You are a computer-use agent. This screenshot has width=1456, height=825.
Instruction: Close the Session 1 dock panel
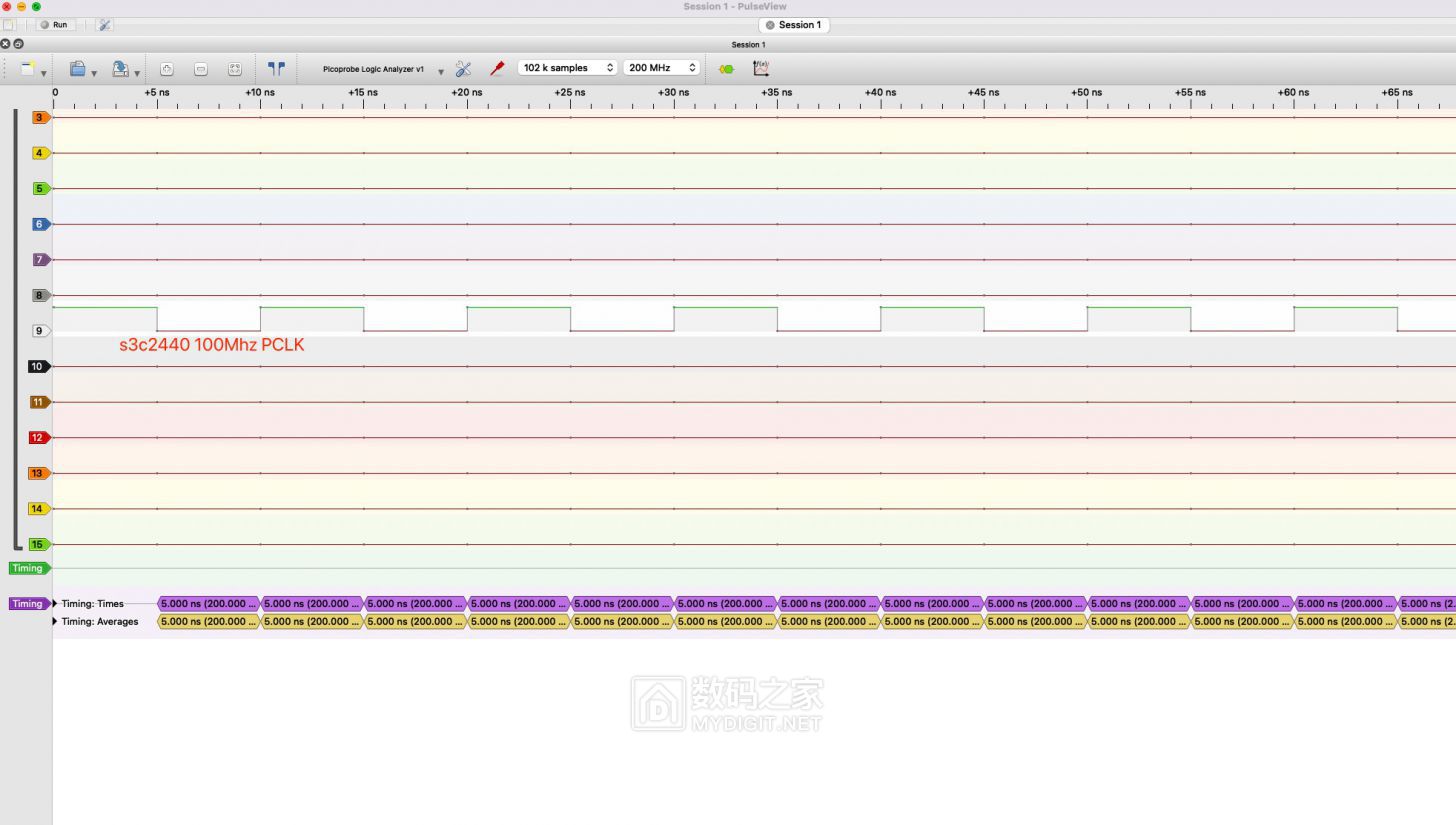[6, 44]
